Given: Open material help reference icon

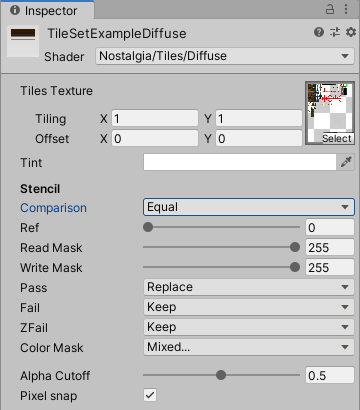Looking at the screenshot, I should click(x=319, y=32).
